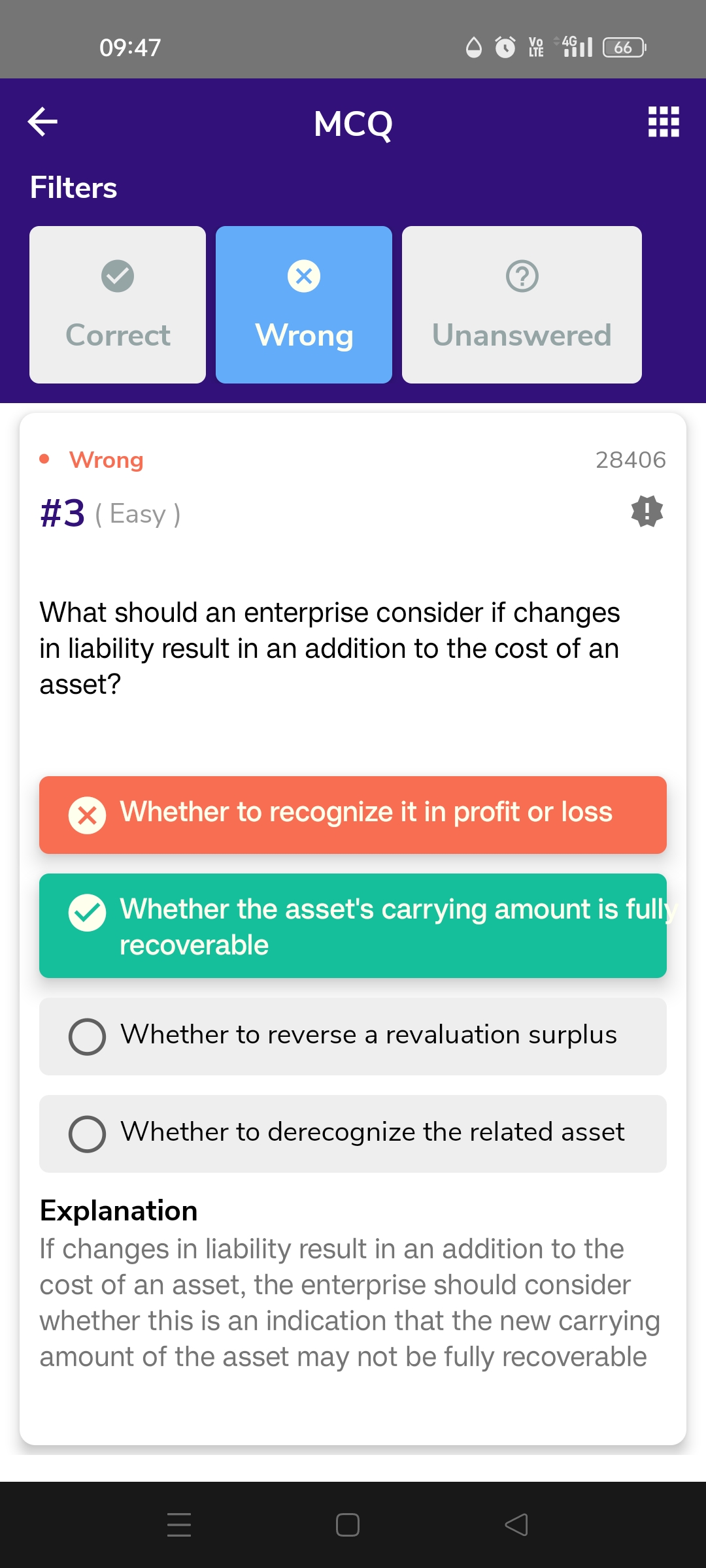Open the question grid menu icon

(664, 122)
